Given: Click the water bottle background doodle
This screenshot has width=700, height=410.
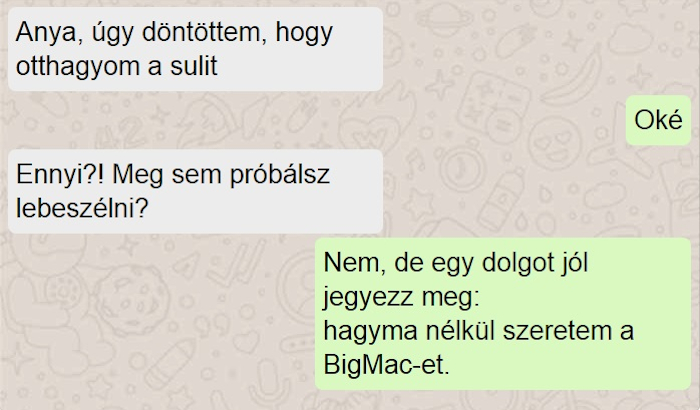Looking at the screenshot, I should coord(501,198).
